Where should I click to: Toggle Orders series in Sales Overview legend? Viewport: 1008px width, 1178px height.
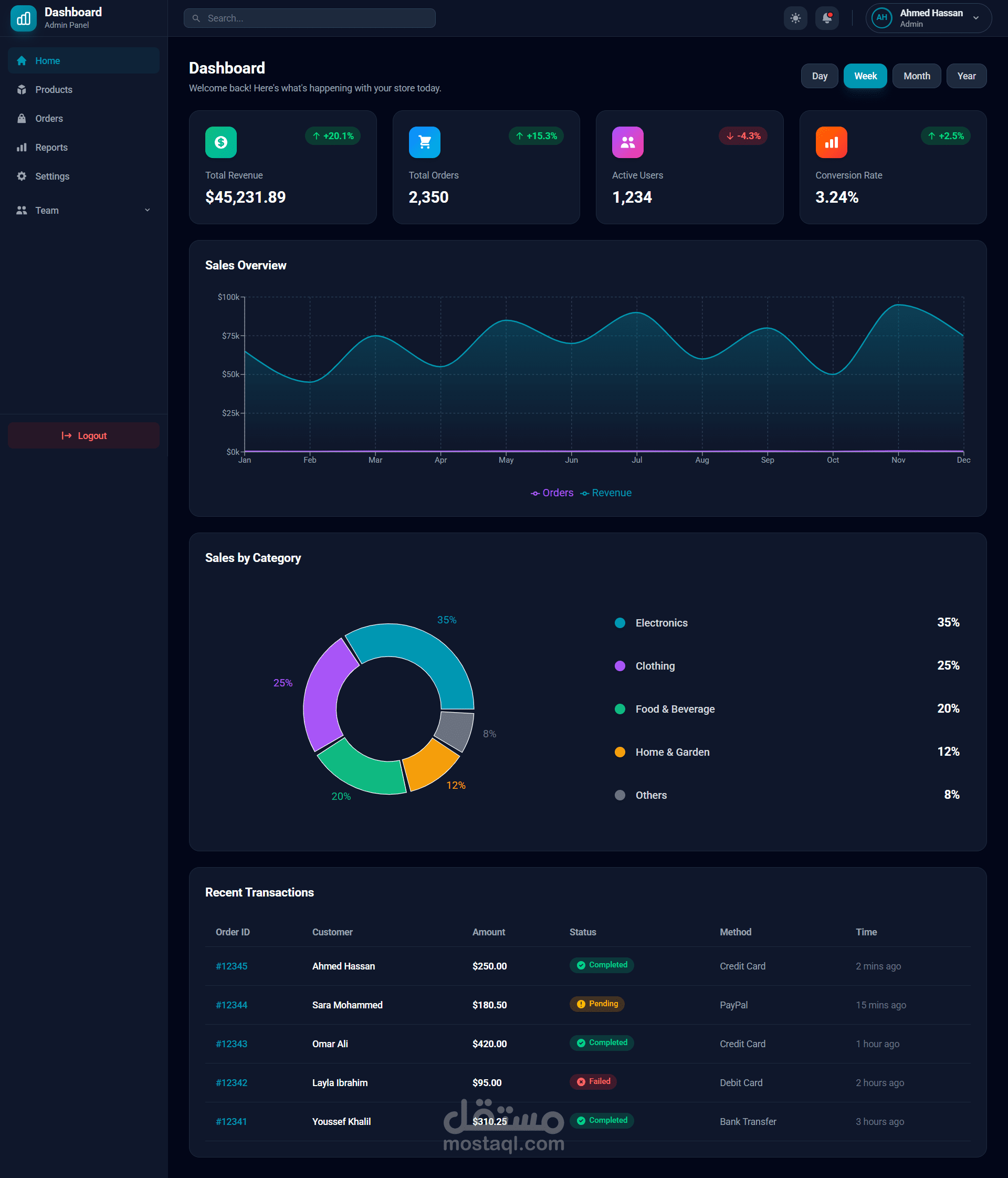click(x=551, y=493)
